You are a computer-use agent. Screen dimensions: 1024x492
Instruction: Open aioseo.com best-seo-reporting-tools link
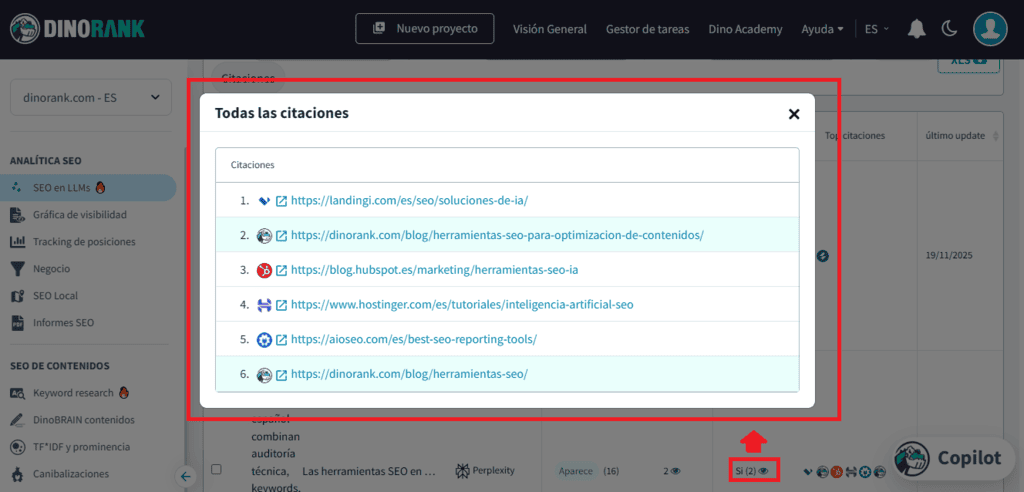[414, 339]
